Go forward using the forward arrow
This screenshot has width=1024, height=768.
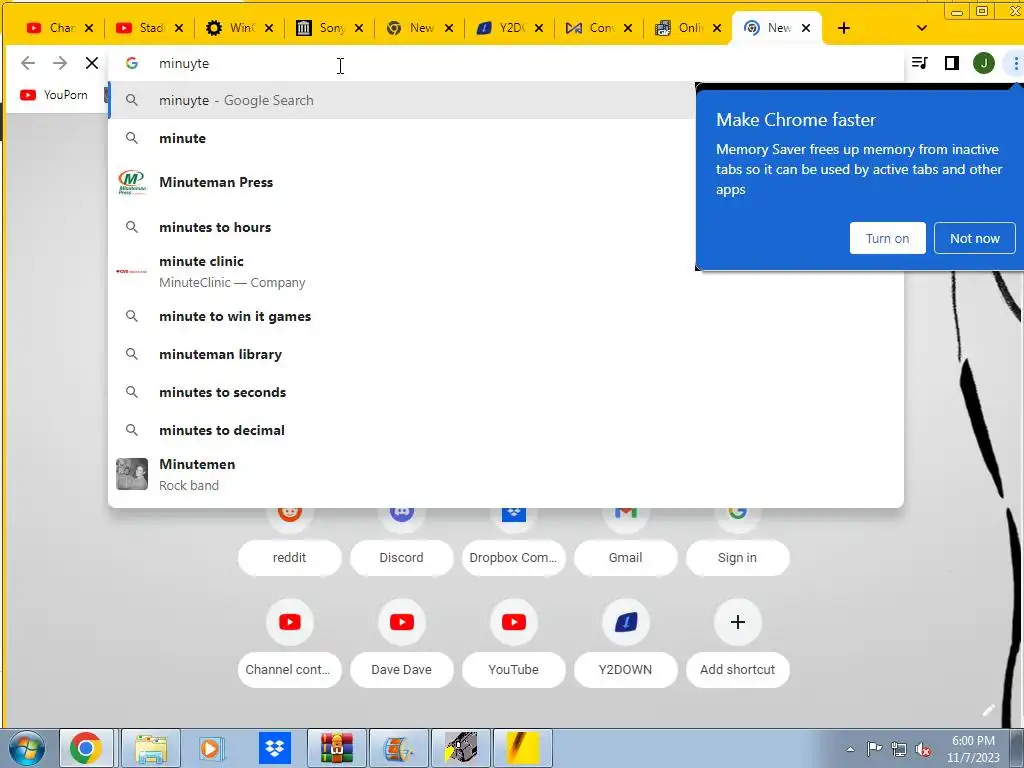pos(60,63)
